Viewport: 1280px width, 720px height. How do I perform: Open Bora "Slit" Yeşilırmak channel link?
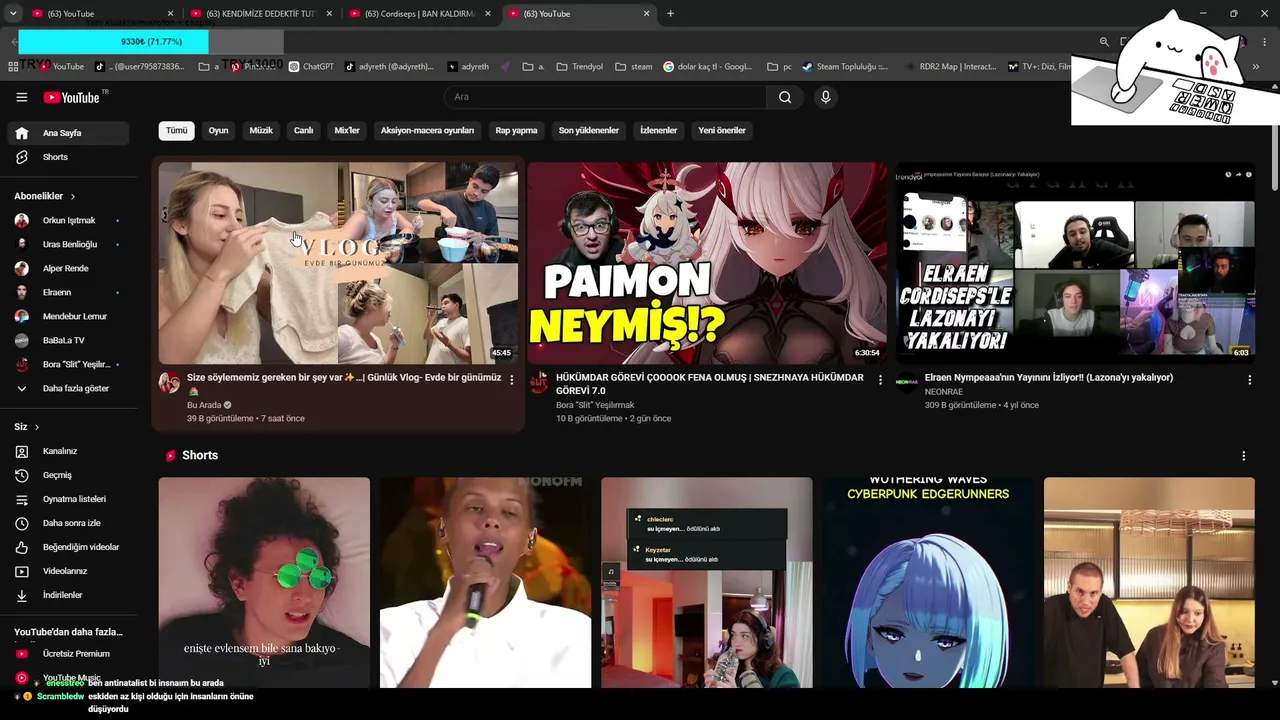point(595,405)
